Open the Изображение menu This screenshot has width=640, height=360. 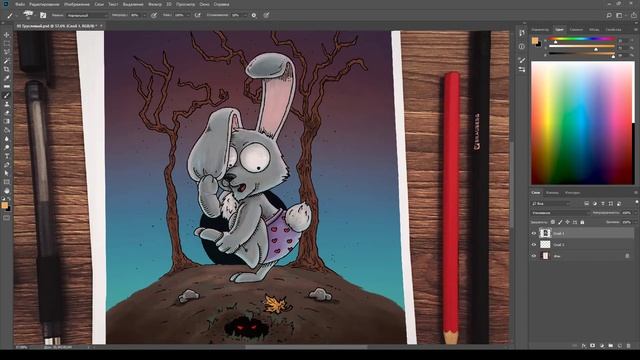point(77,4)
